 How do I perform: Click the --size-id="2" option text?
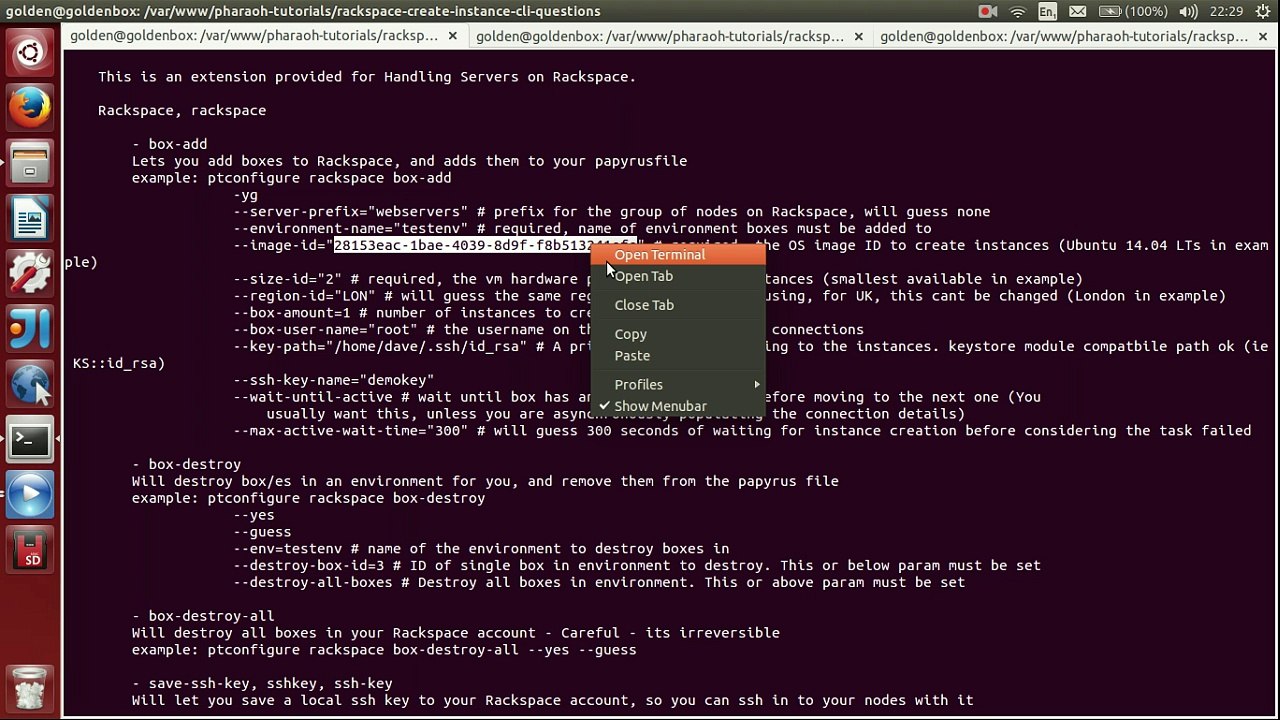(288, 280)
